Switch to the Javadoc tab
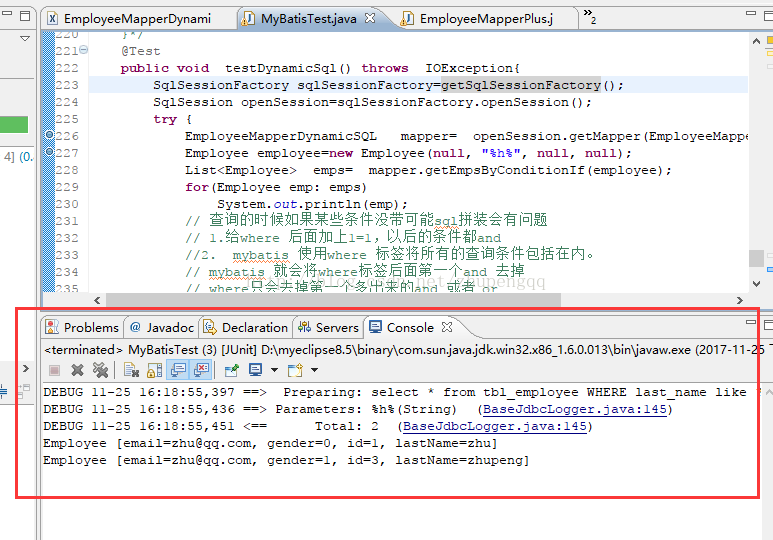Image resolution: width=773 pixels, height=540 pixels. click(162, 327)
